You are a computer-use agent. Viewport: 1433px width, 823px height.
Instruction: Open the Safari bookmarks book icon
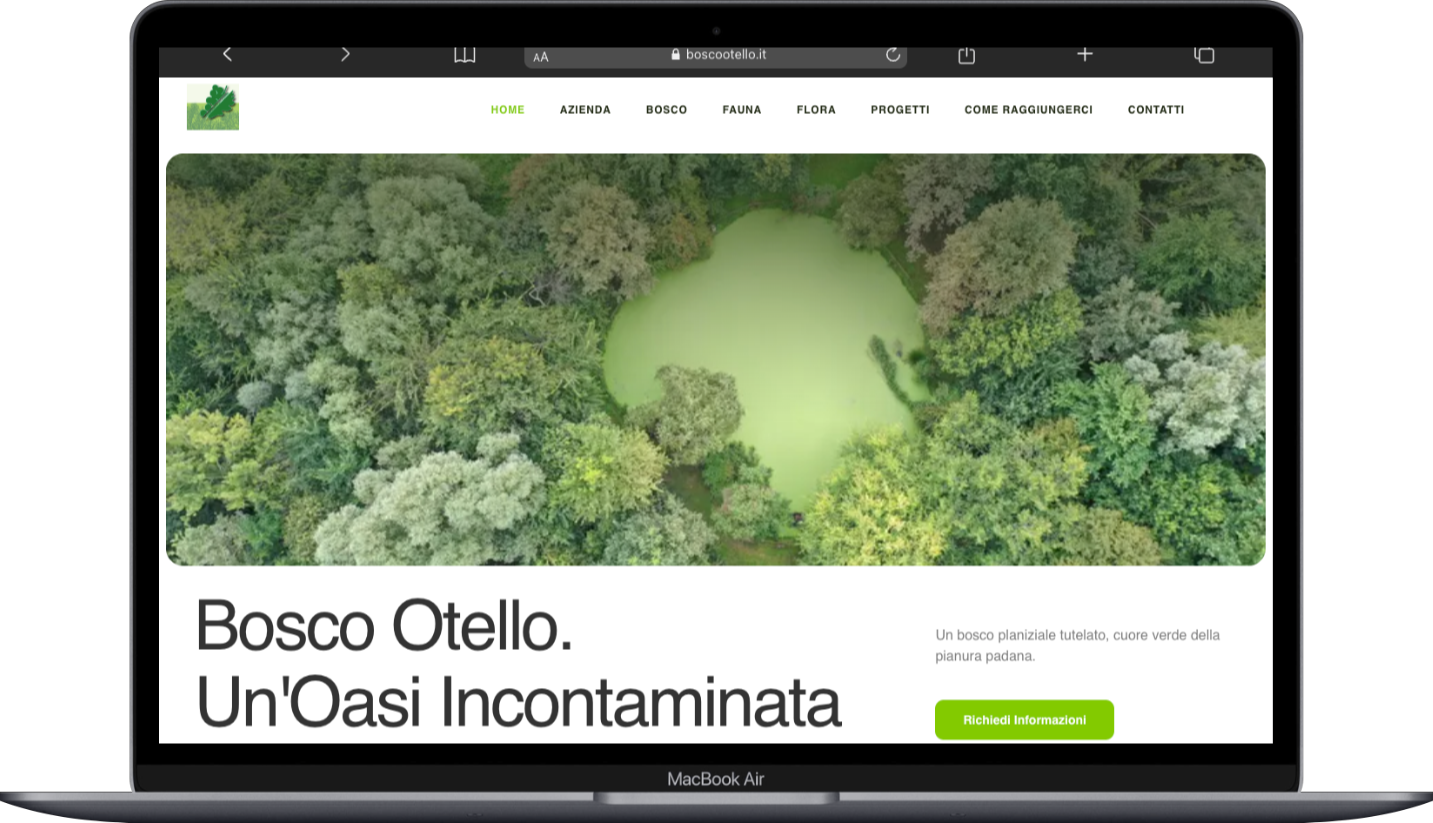click(464, 55)
